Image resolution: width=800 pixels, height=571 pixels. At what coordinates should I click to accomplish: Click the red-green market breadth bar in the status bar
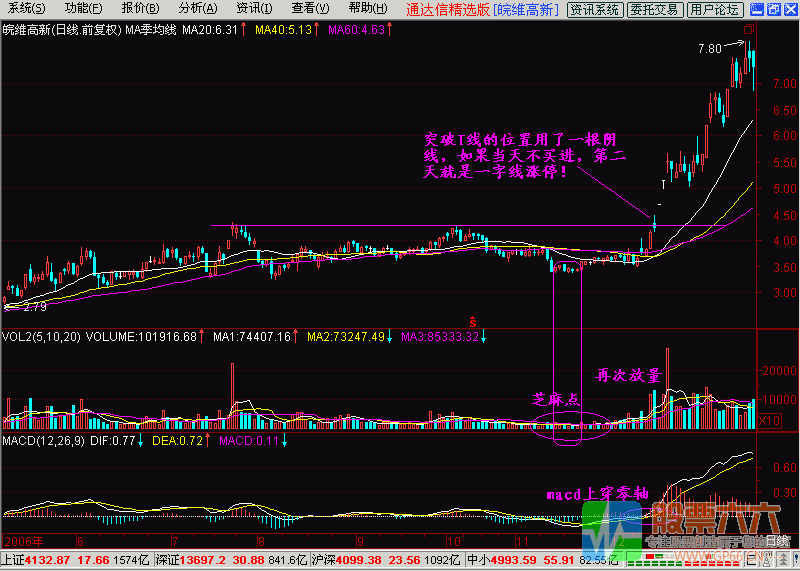[x=684, y=559]
